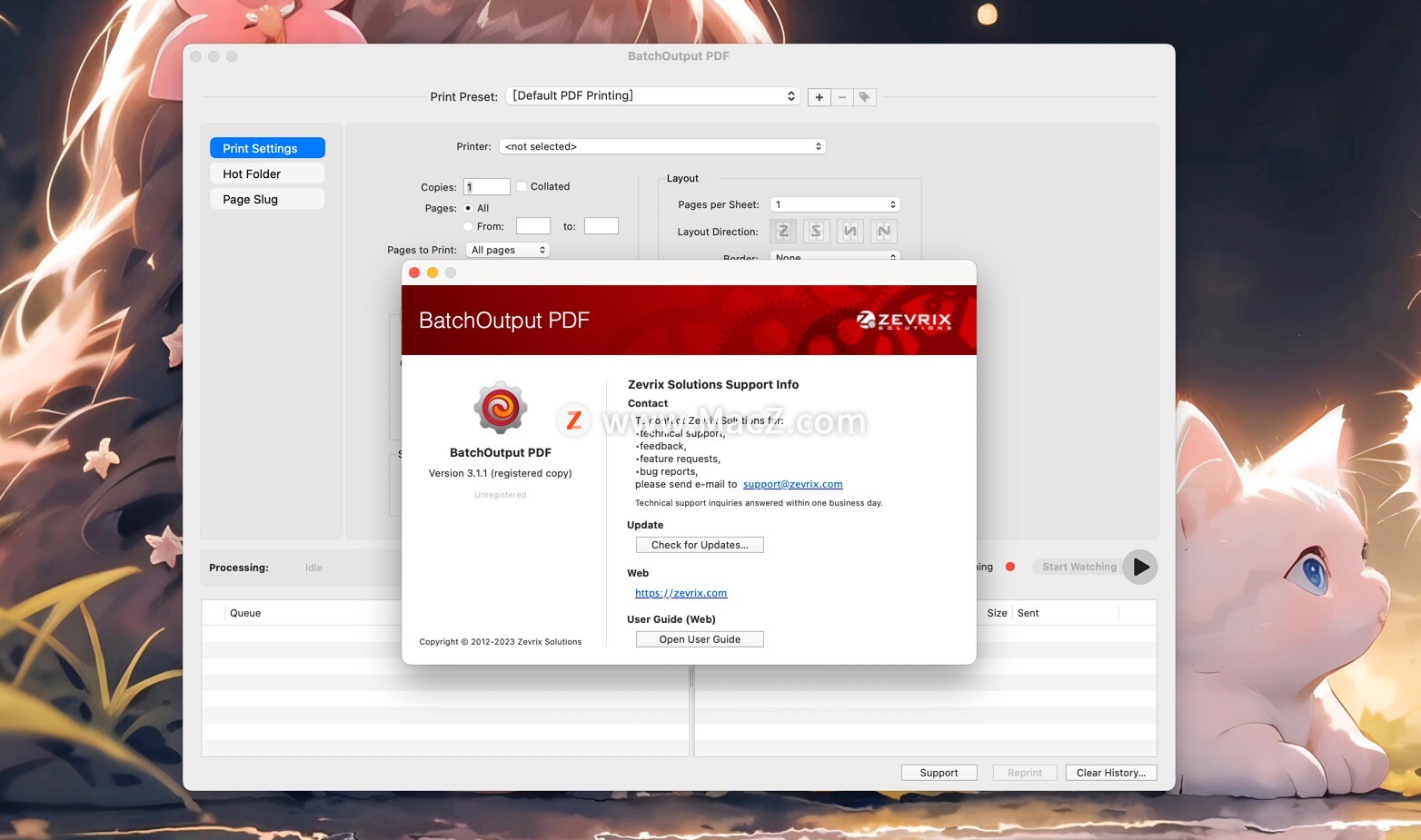Select the From page range radio button
The width and height of the screenshot is (1421, 840).
pos(468,226)
